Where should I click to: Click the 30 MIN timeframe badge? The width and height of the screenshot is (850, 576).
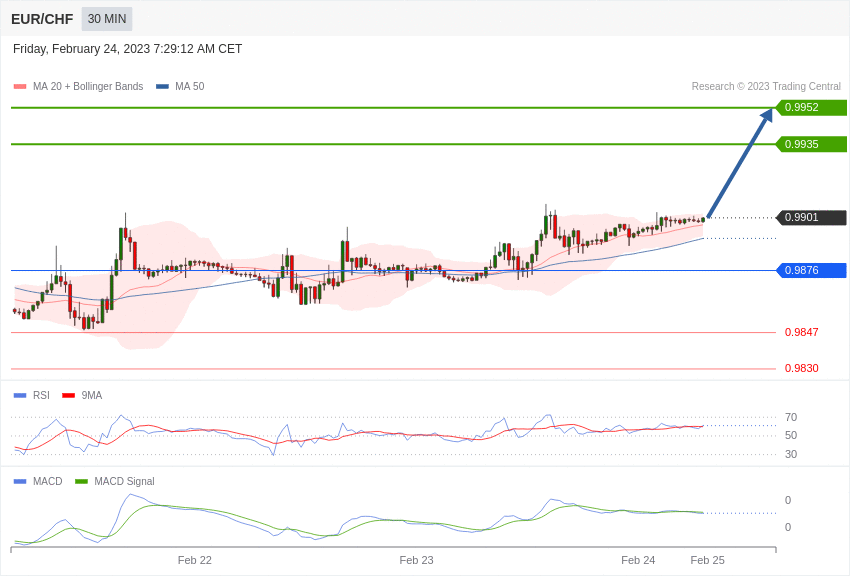tap(107, 19)
